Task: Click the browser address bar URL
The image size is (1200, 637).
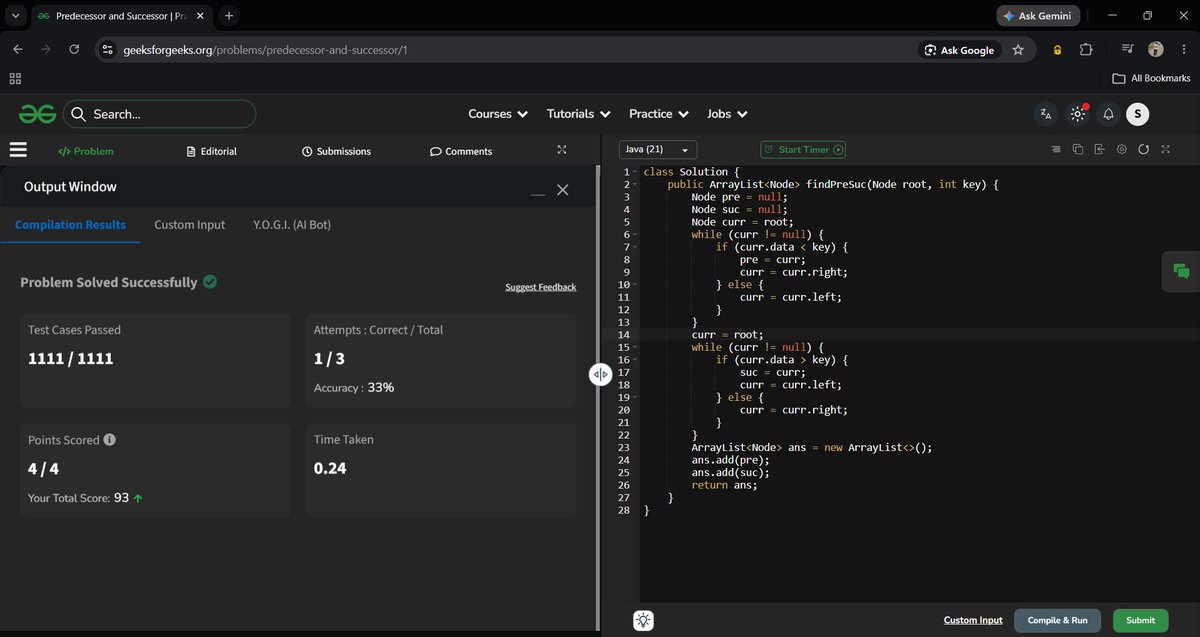Action: point(265,50)
